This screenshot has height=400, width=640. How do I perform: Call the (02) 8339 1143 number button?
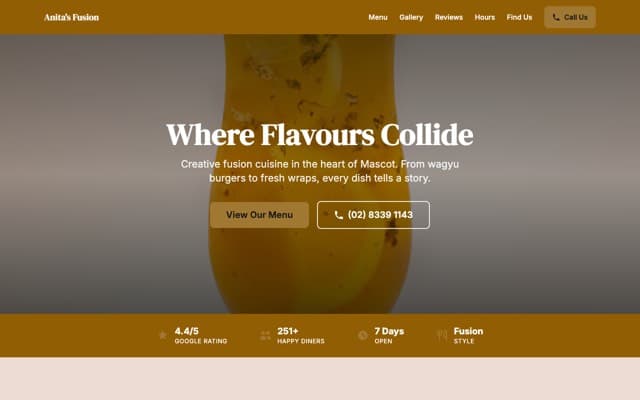(x=373, y=215)
